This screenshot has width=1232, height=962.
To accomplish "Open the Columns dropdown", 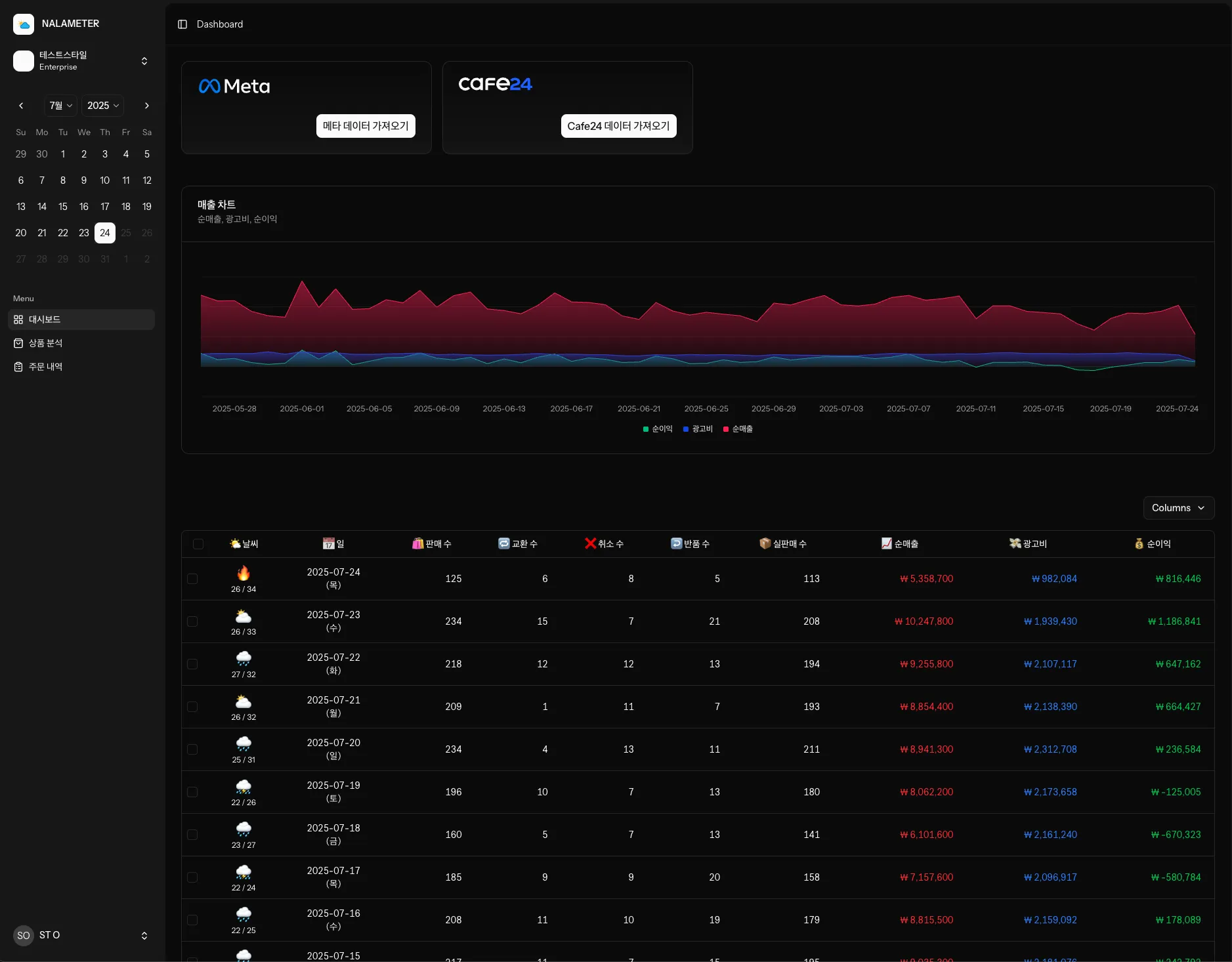I will (x=1178, y=508).
